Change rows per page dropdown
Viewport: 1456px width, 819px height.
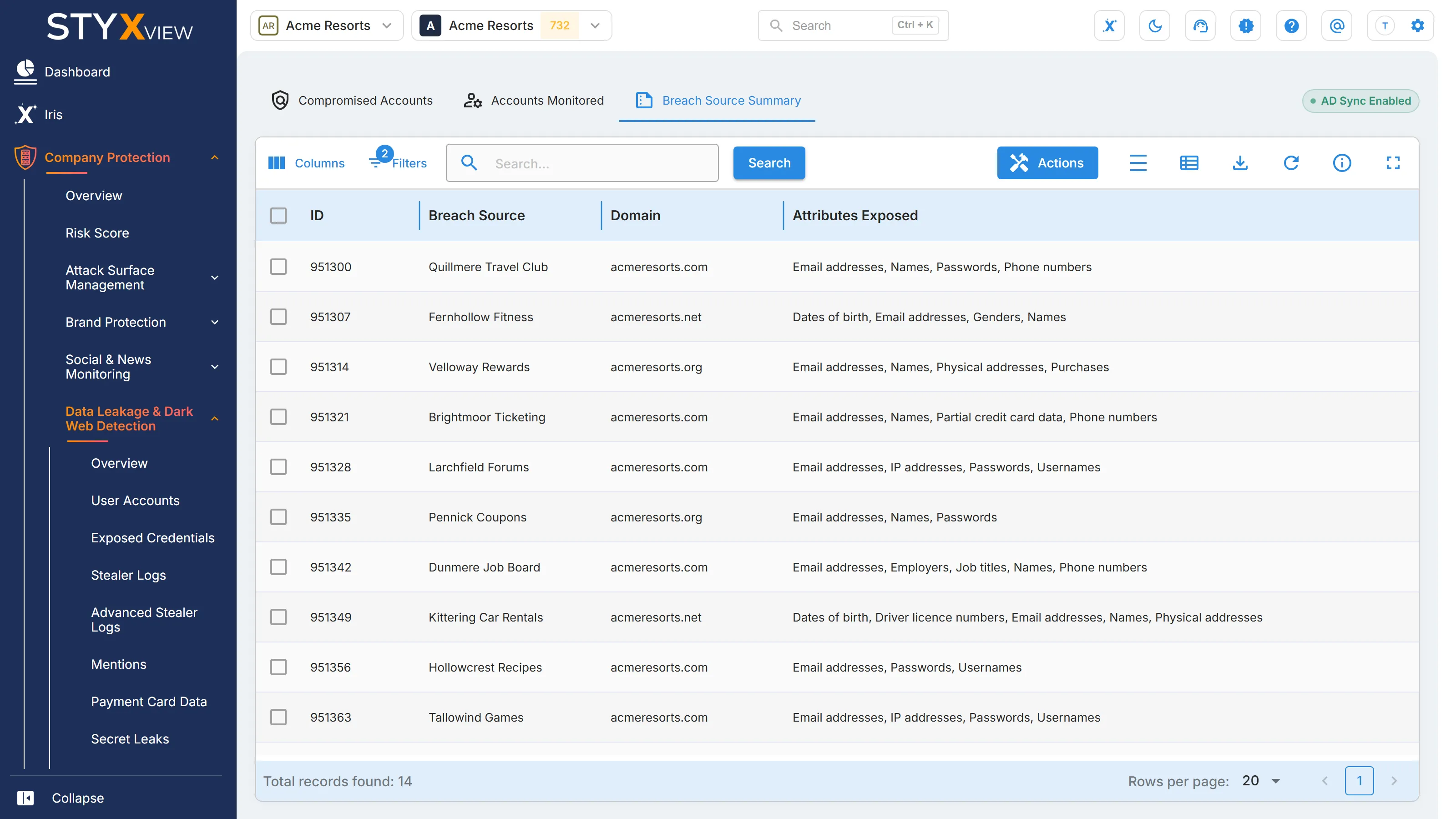point(1262,781)
